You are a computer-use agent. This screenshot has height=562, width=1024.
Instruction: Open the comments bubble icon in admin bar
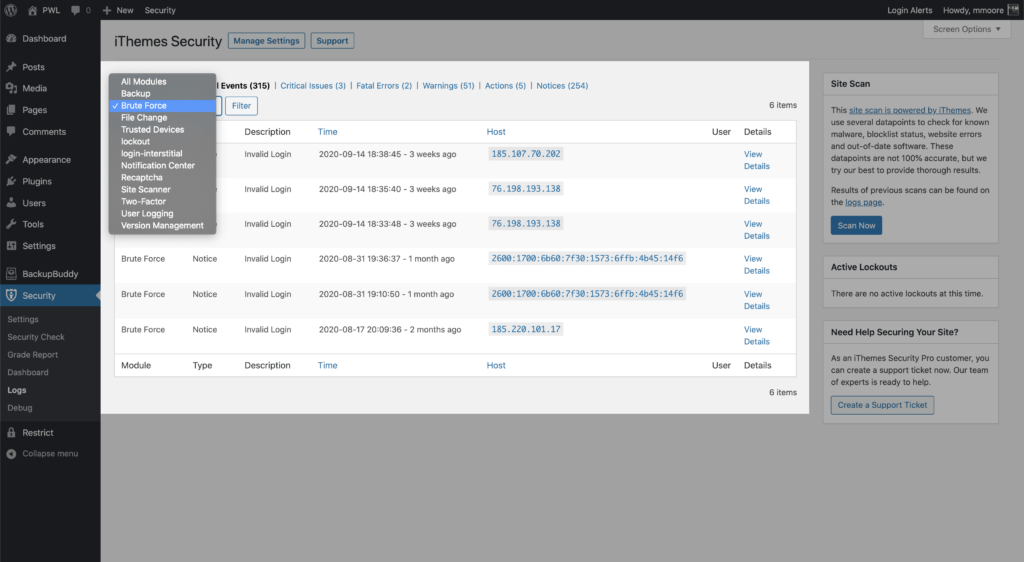(x=76, y=10)
